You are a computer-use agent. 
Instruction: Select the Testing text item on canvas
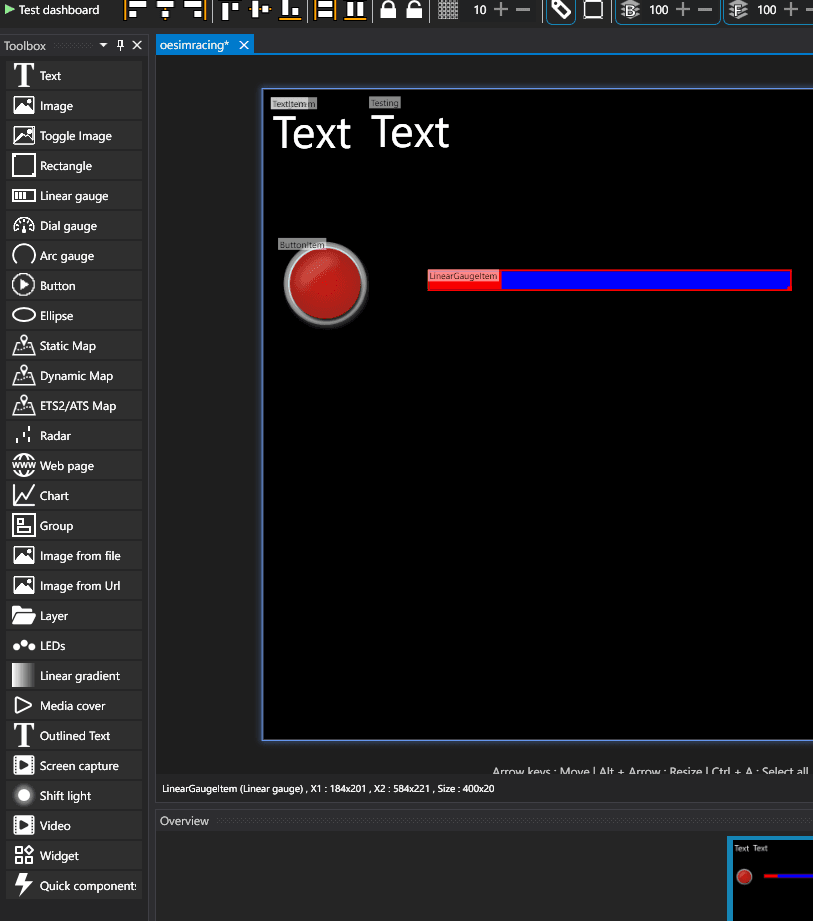(410, 133)
